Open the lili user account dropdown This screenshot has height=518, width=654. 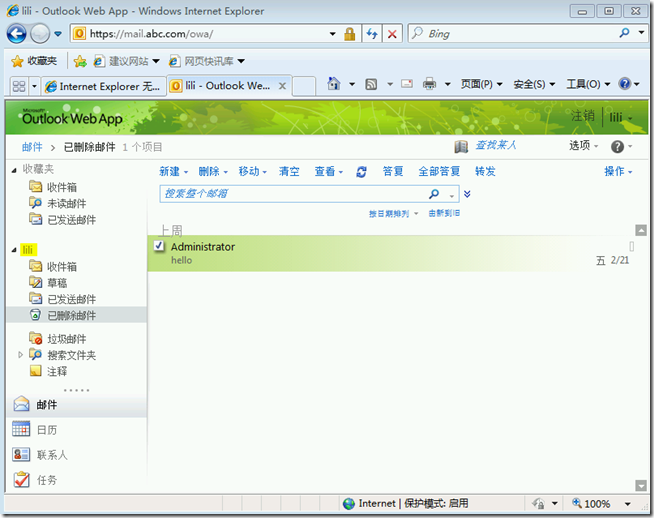(x=621, y=118)
